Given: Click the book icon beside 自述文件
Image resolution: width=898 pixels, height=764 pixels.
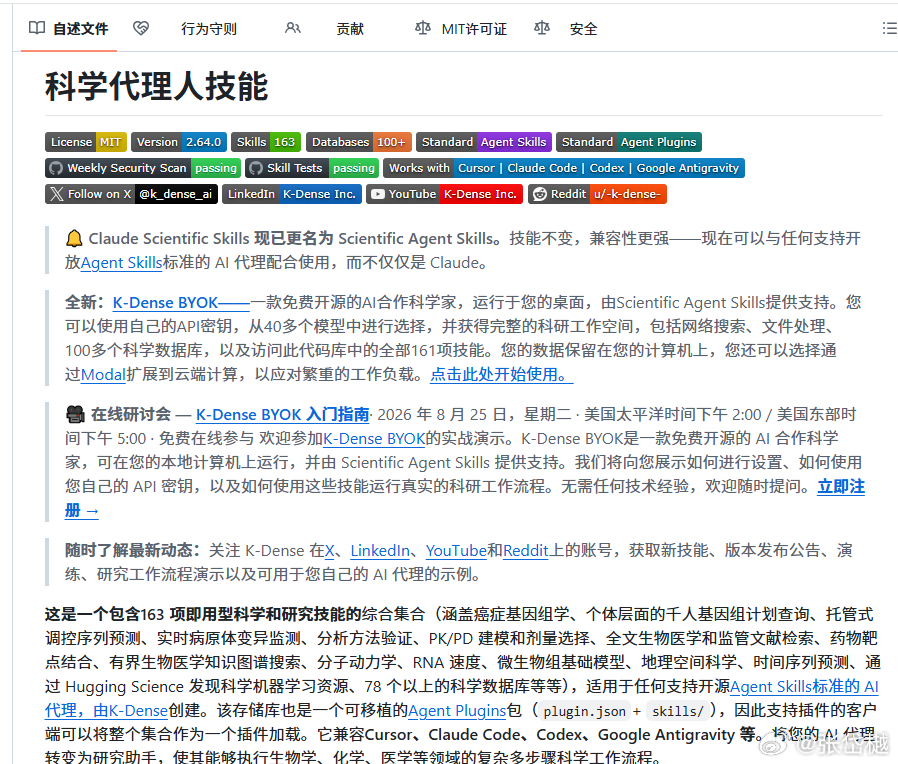Looking at the screenshot, I should pos(37,28).
